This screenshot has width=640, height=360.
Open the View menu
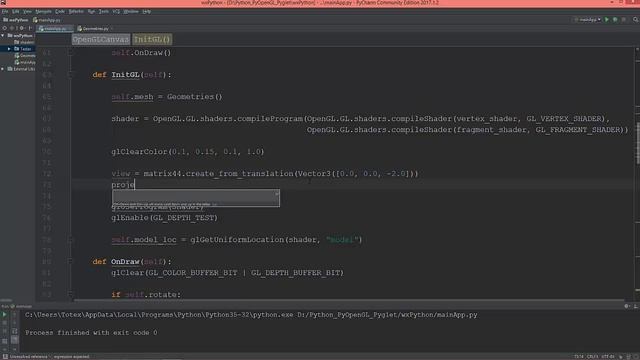click(x=27, y=11)
